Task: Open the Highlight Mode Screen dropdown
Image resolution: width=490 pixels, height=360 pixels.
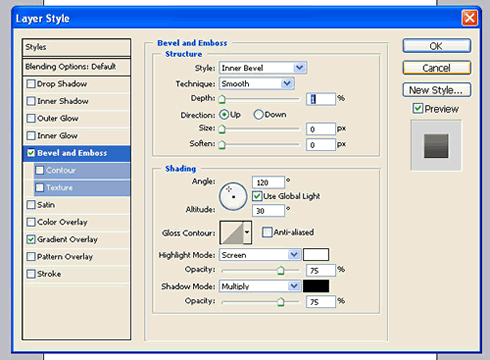Action: [x=260, y=255]
